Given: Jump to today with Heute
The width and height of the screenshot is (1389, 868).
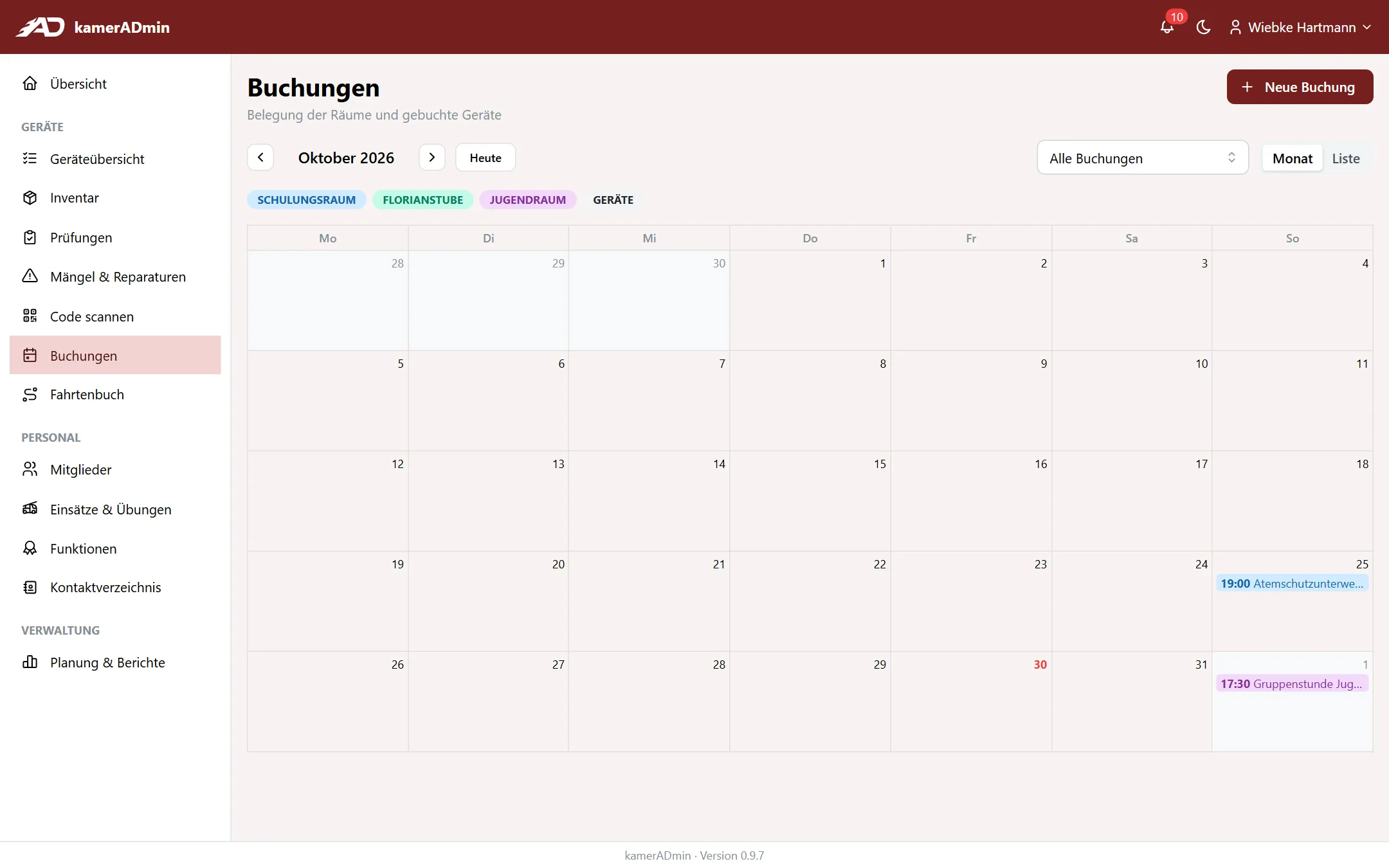Looking at the screenshot, I should click(x=486, y=158).
